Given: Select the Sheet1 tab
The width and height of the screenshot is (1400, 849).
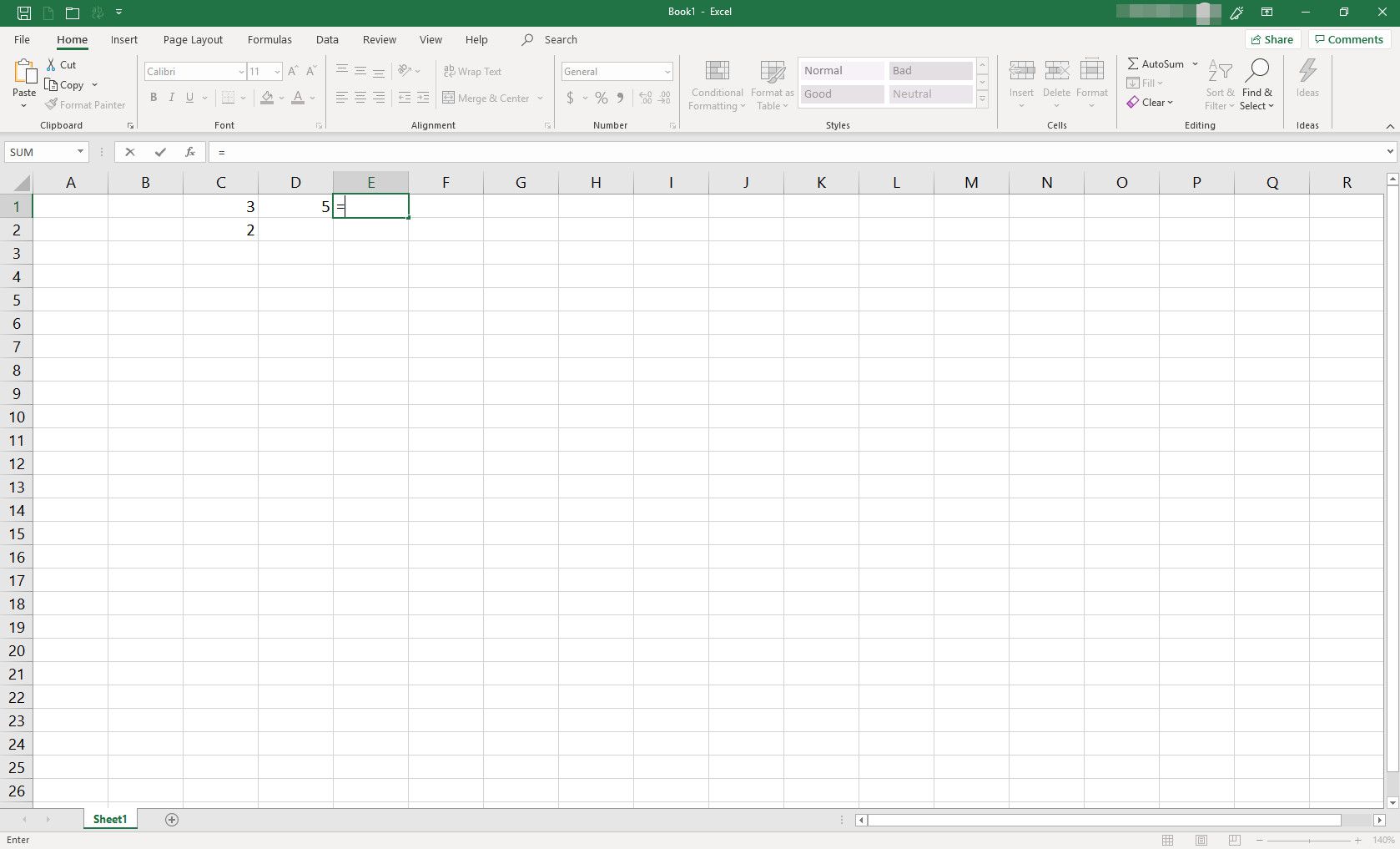Looking at the screenshot, I should point(110,820).
